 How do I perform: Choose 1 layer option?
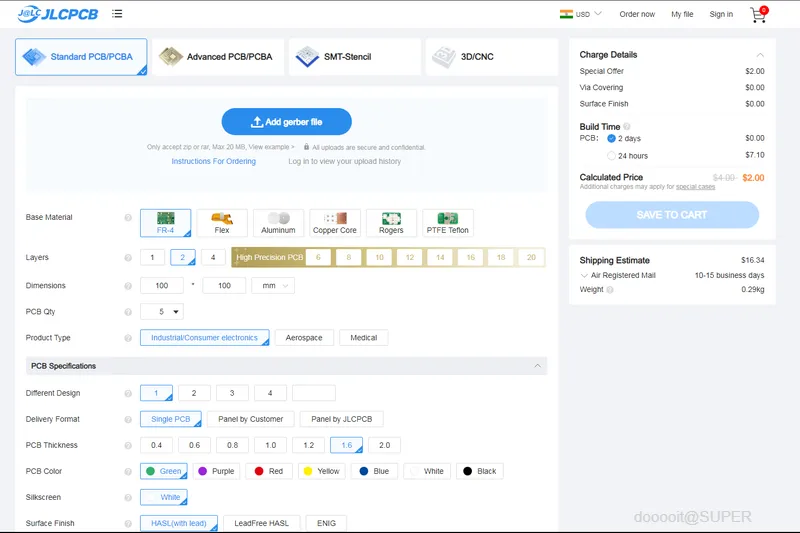152,258
